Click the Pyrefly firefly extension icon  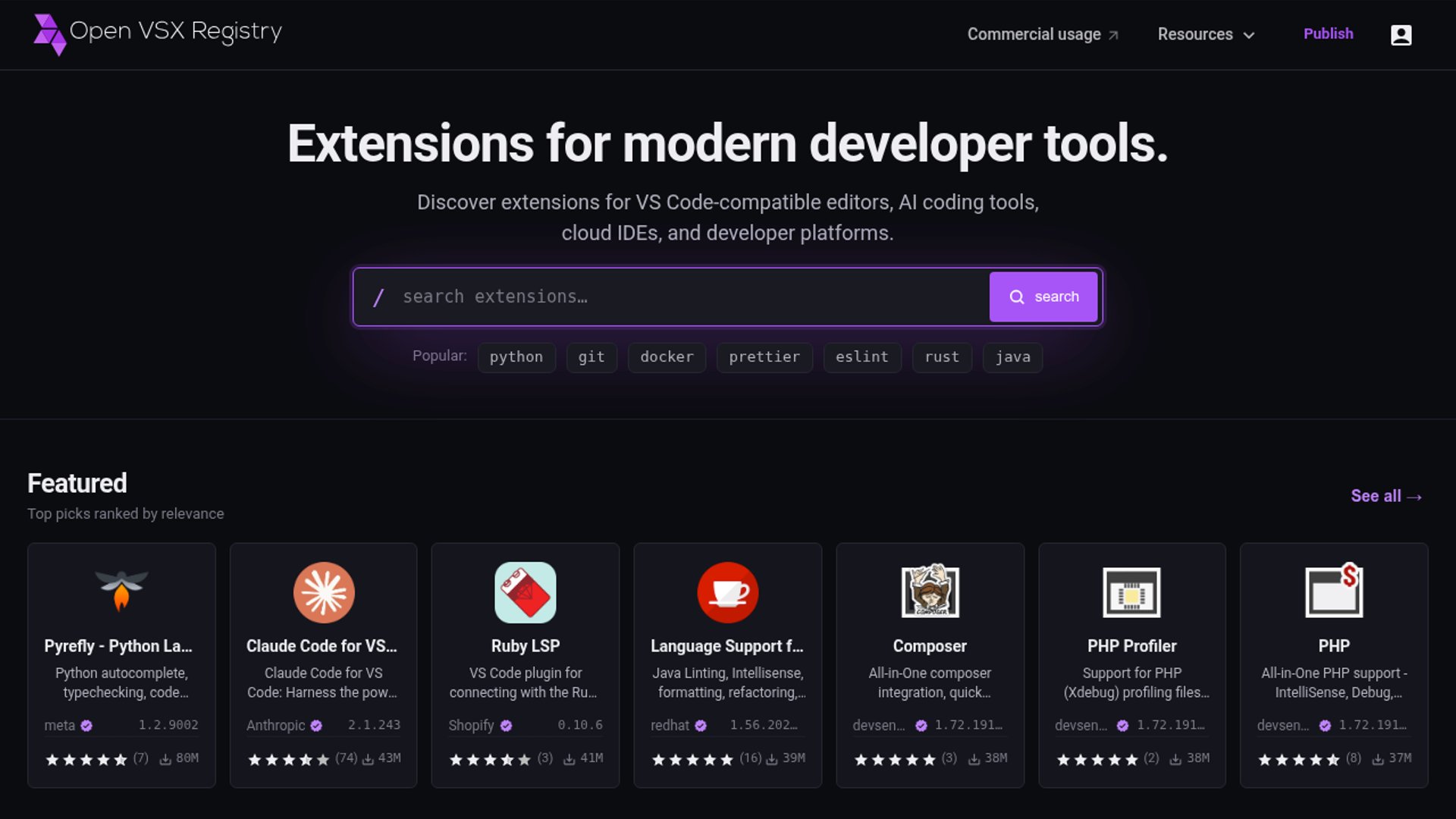coord(121,591)
